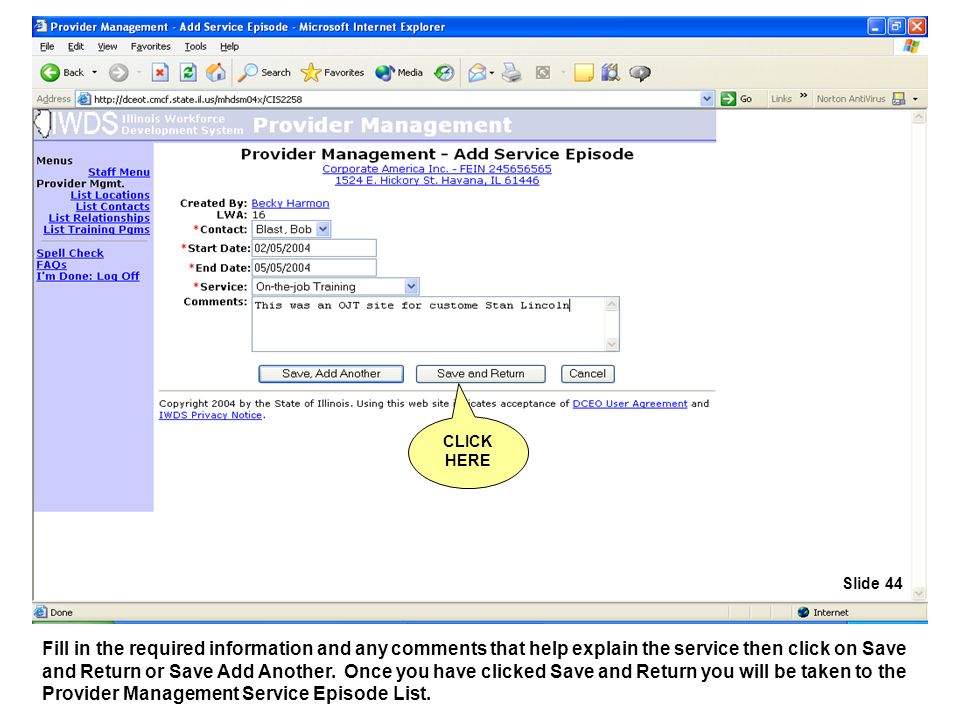Click the Spell Check link
The image size is (960, 720).
[70, 253]
